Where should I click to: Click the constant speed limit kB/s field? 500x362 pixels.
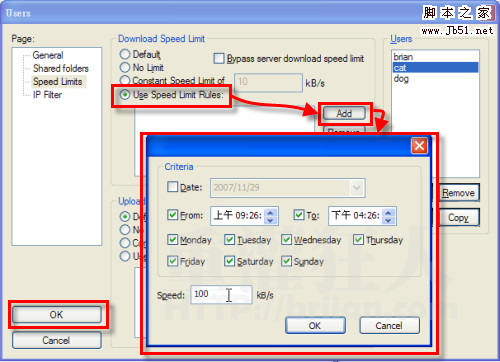coord(268,82)
